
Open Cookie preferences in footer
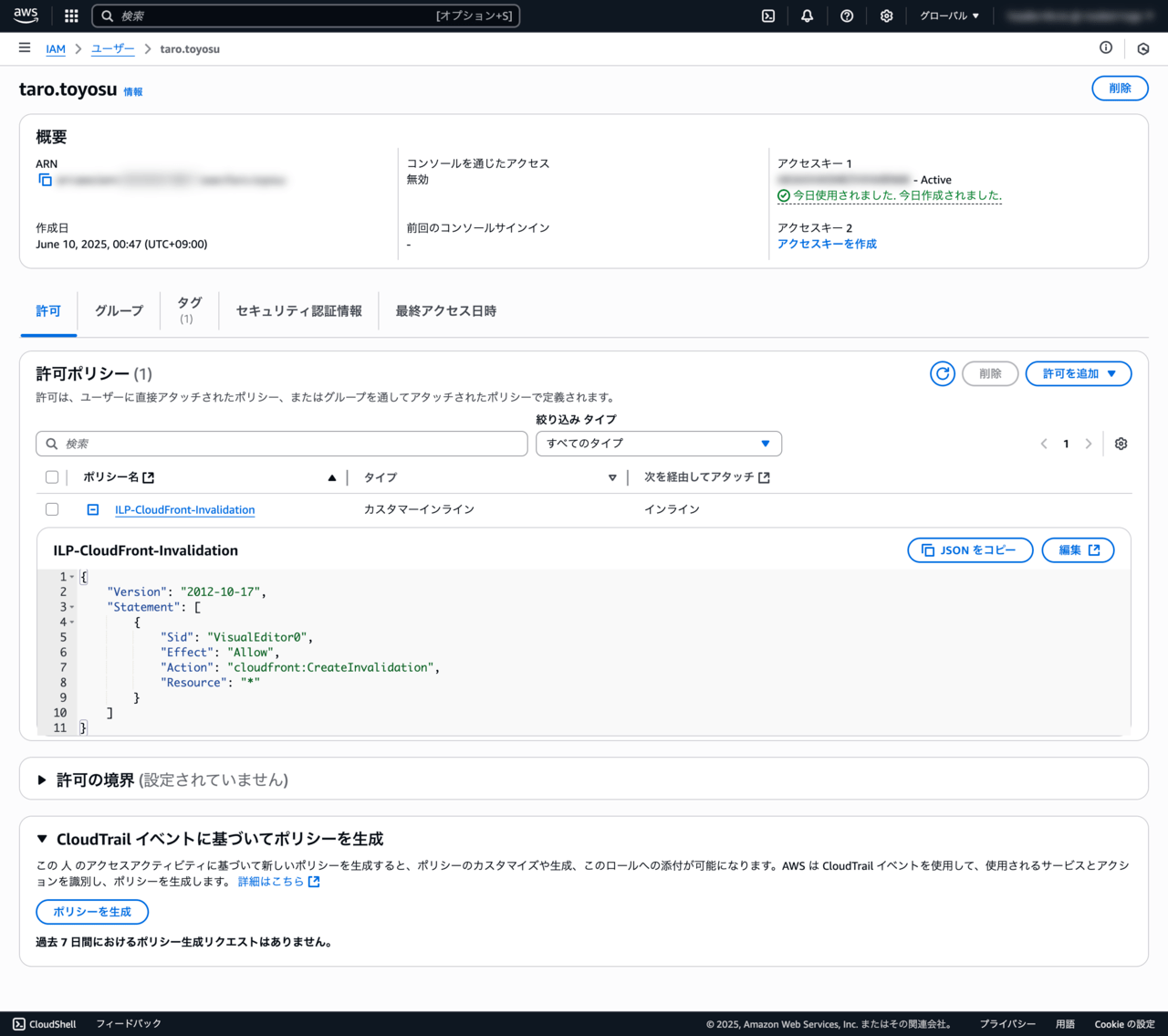click(x=1125, y=1024)
